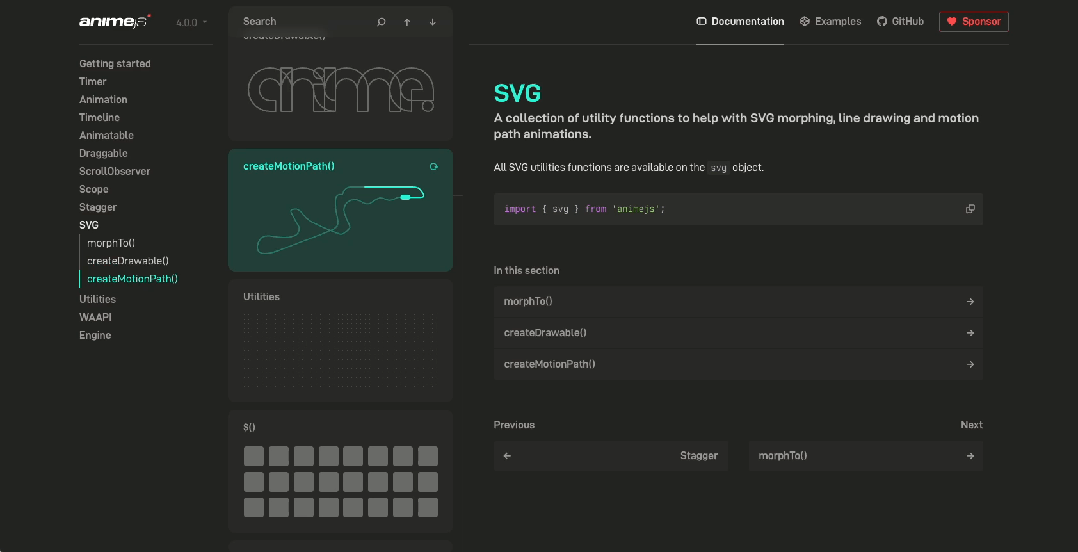
Task: Click 'In this section' label
Action: click(x=527, y=271)
